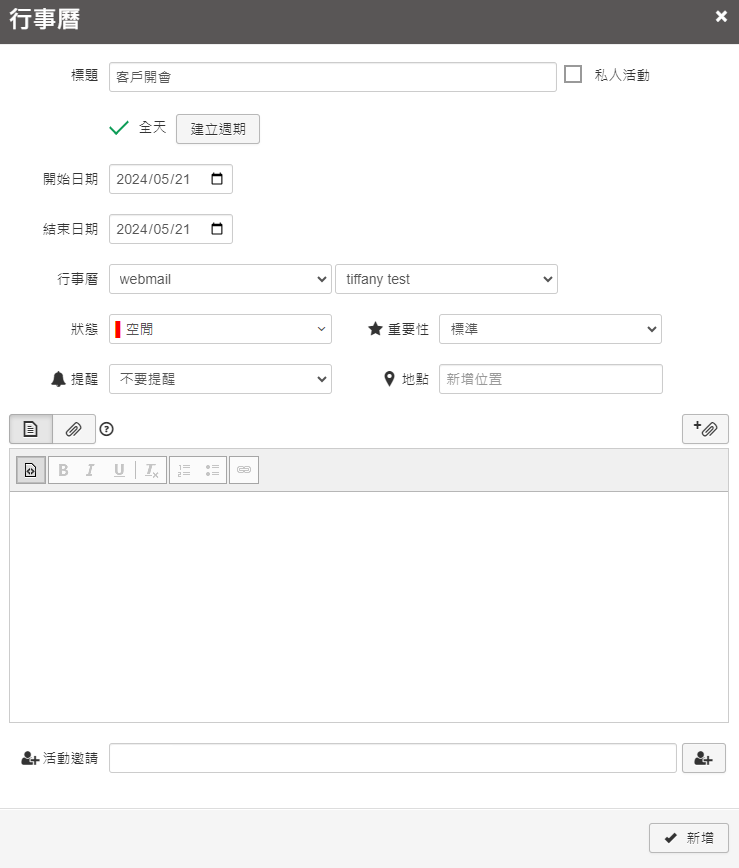Click the add attachment button

click(x=705, y=429)
